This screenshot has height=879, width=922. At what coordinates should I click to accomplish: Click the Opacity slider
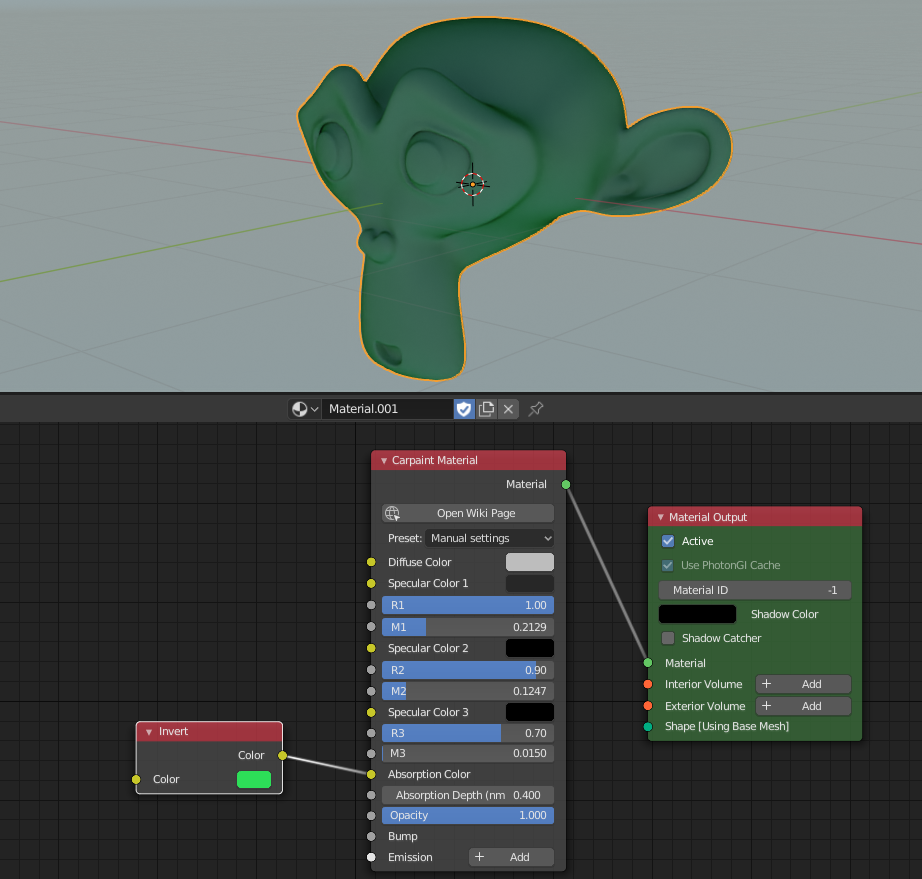pos(467,815)
